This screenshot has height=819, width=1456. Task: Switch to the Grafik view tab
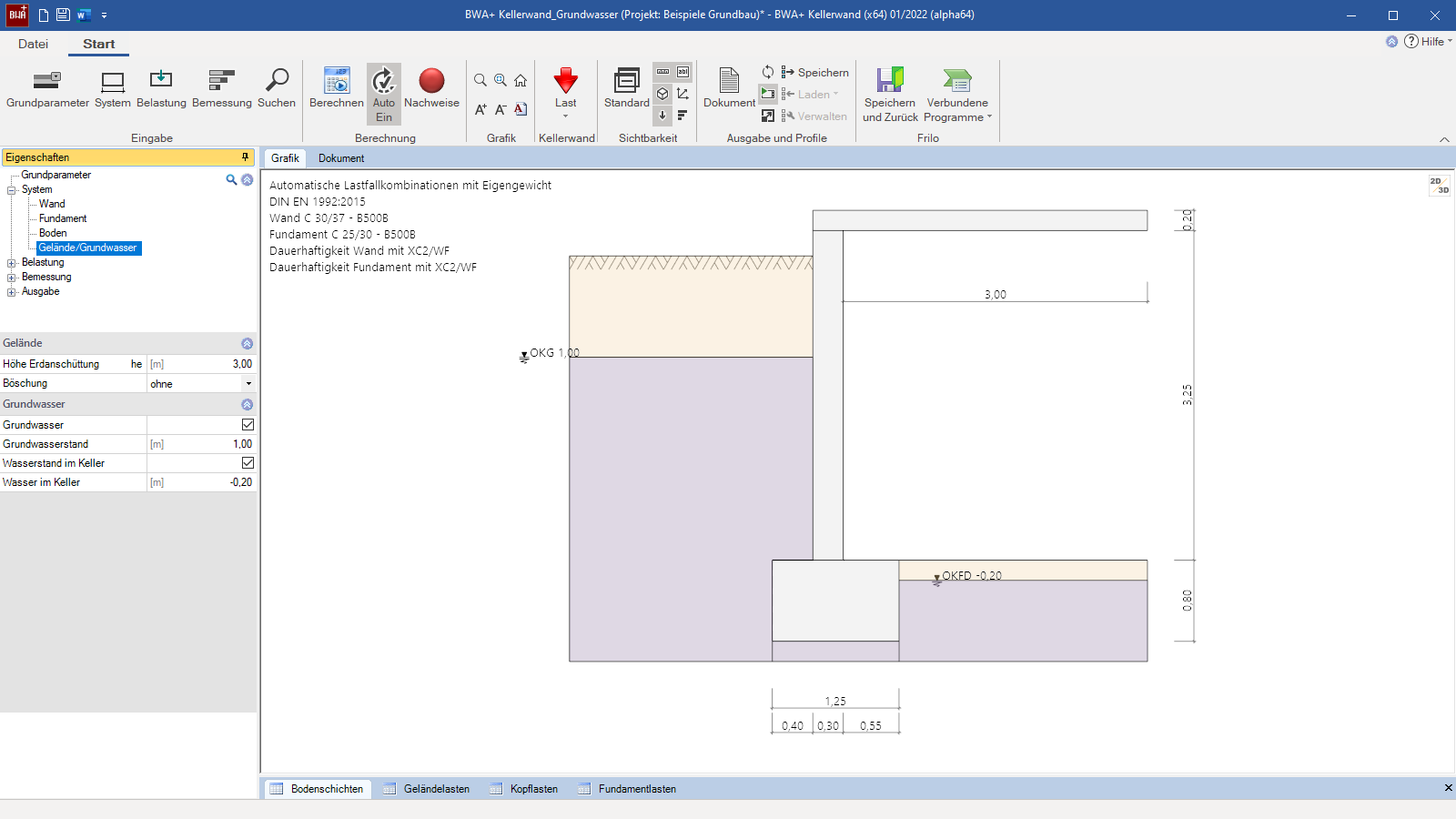(285, 158)
